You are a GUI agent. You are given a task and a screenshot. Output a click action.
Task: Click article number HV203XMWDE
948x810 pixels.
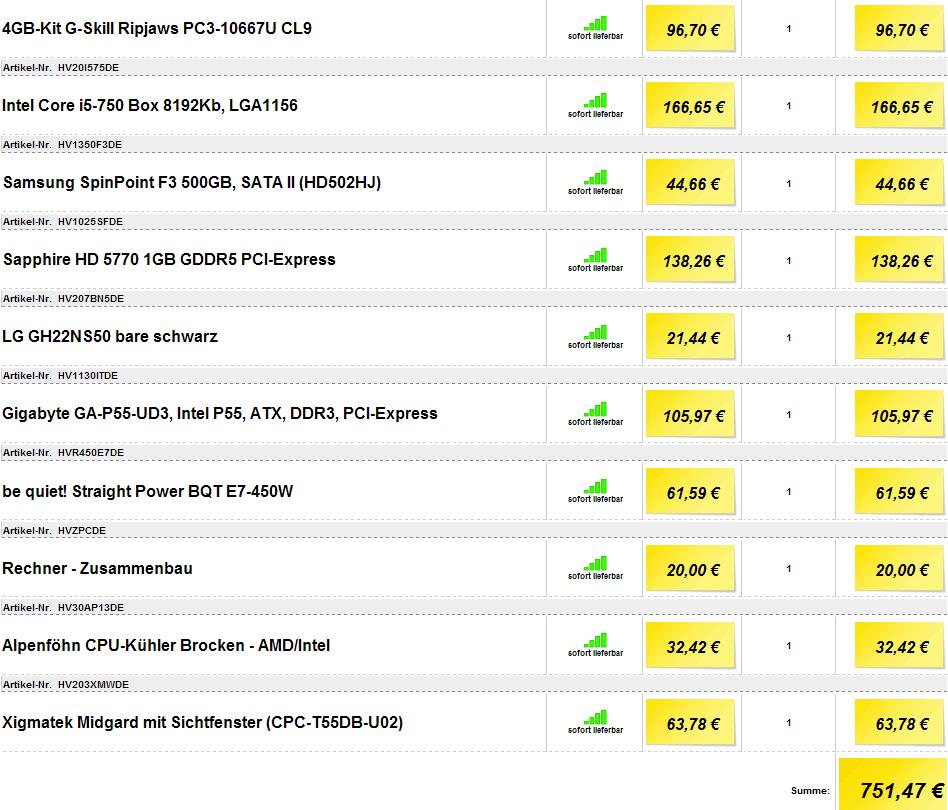click(x=93, y=684)
